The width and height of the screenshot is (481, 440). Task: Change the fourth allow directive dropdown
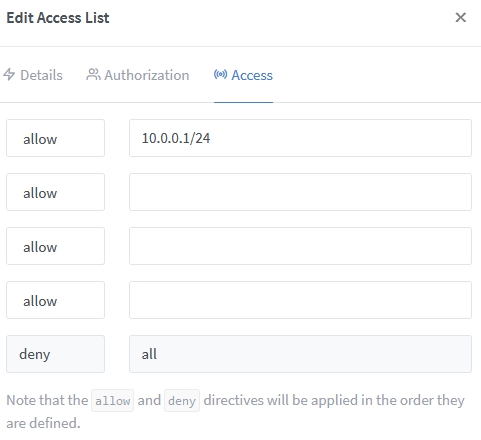tap(55, 300)
